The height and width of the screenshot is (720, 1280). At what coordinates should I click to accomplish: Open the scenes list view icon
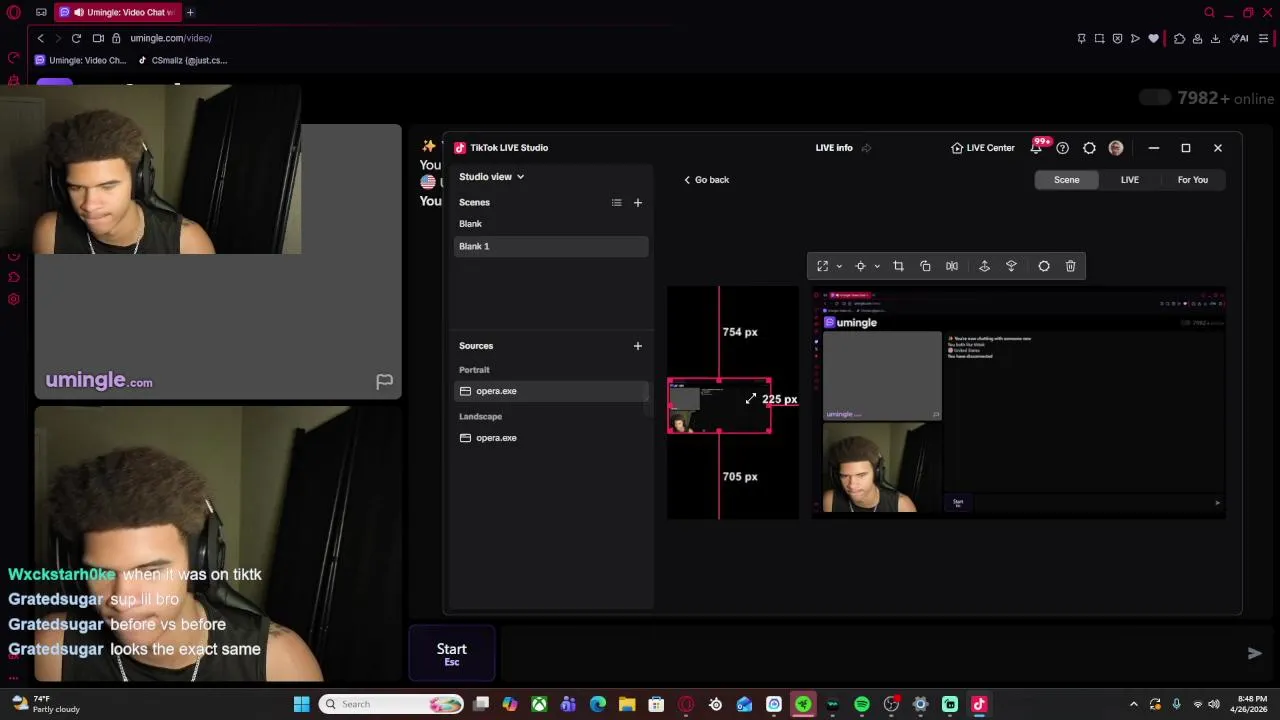tap(617, 202)
